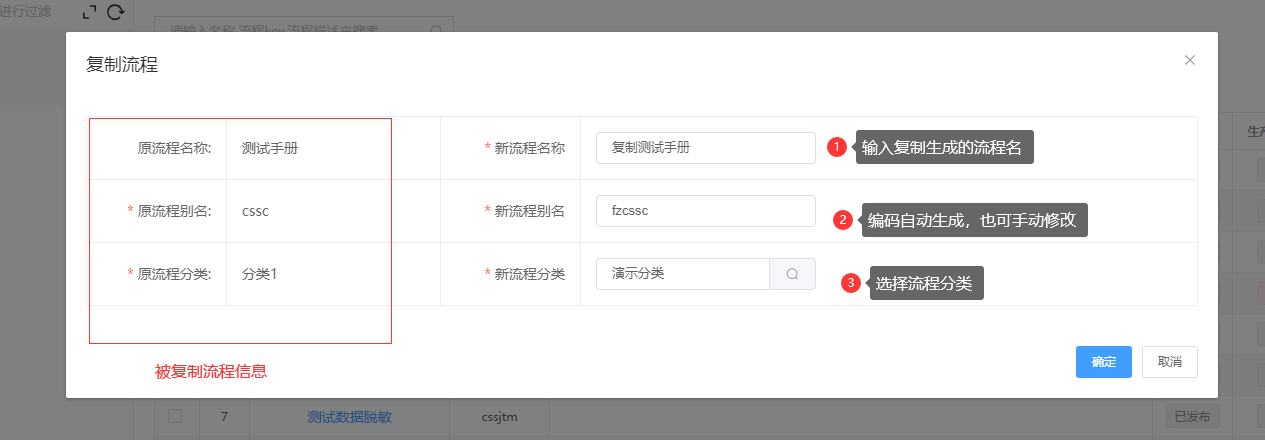Open the 测试数据脱敏 link
The height and width of the screenshot is (440, 1265).
pyautogui.click(x=350, y=417)
